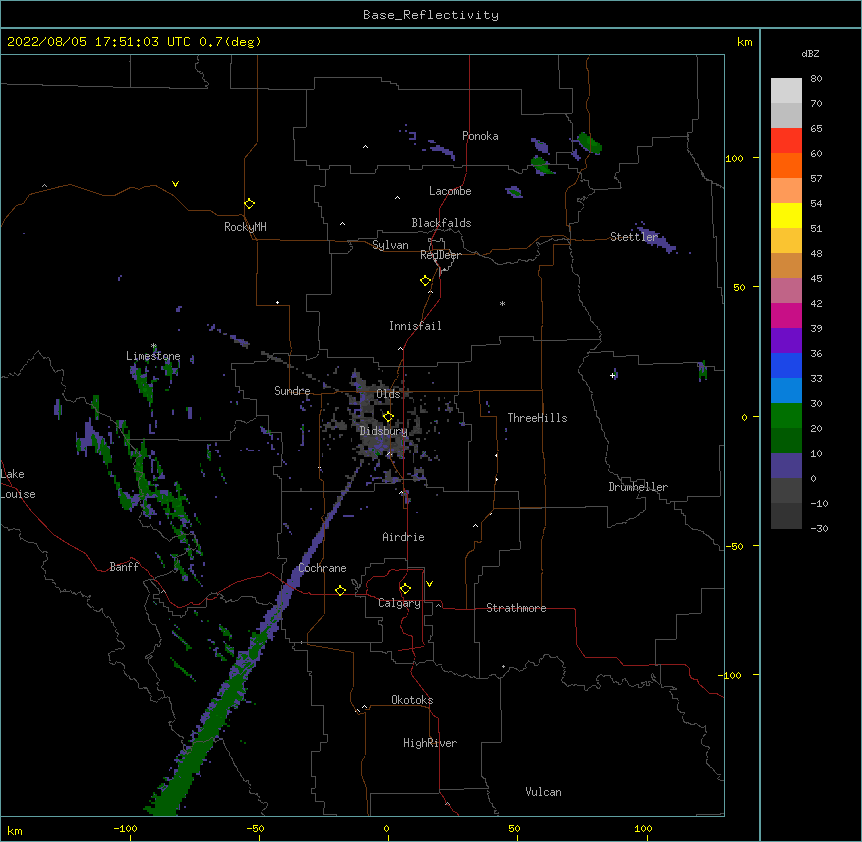This screenshot has width=862, height=842.
Task: Select the yellow V marker east of Calgary
Action: [429, 584]
